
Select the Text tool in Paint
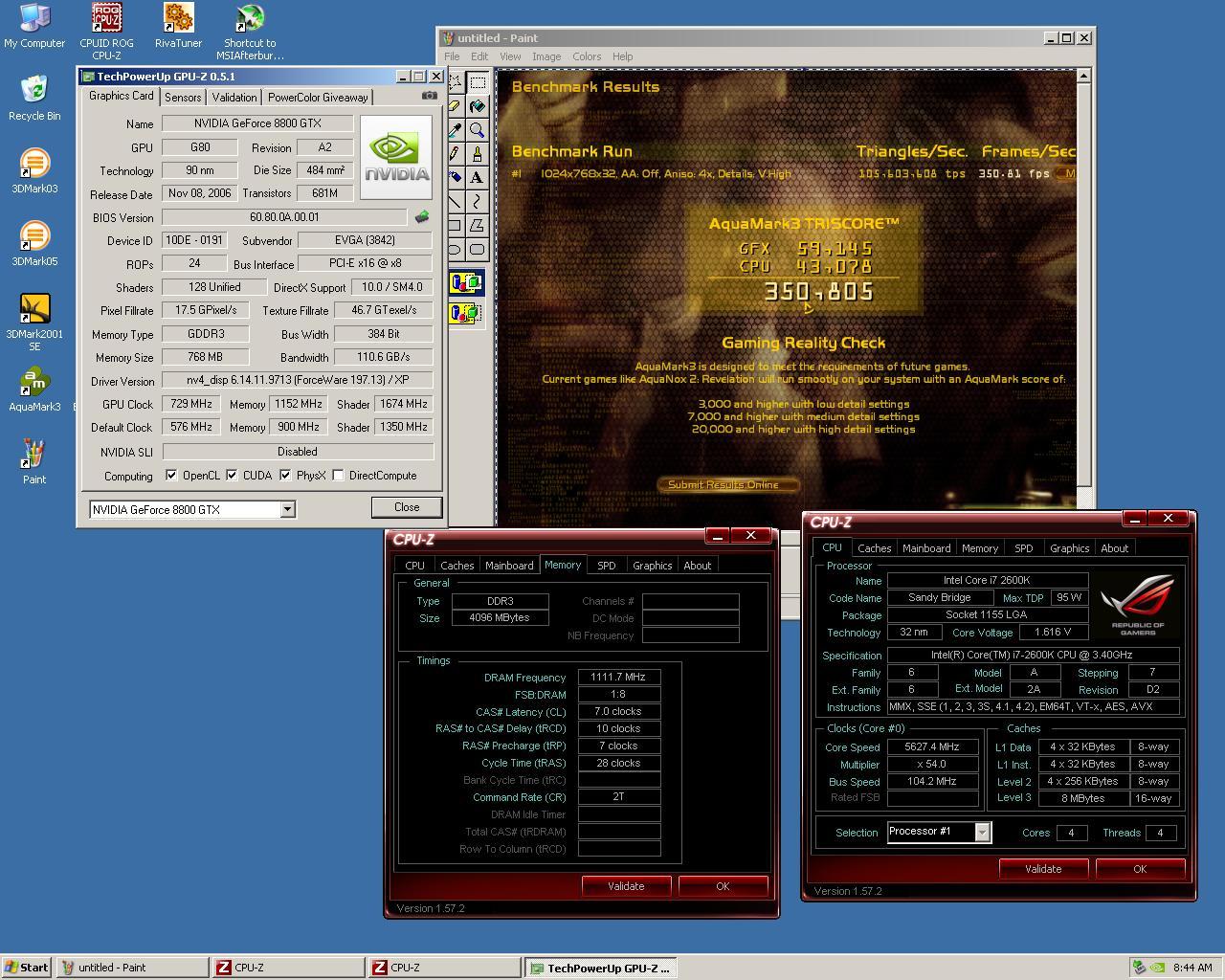pyautogui.click(x=477, y=178)
